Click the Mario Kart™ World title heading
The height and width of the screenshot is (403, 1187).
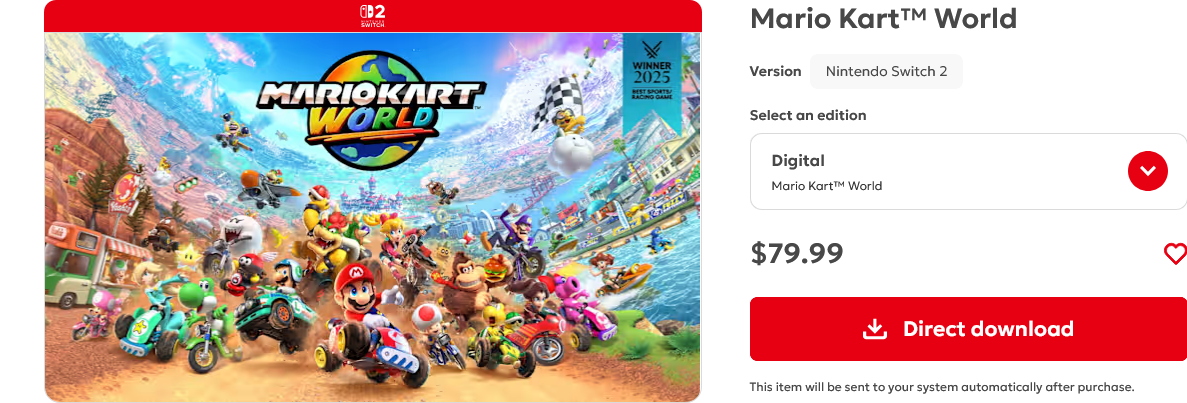point(883,18)
